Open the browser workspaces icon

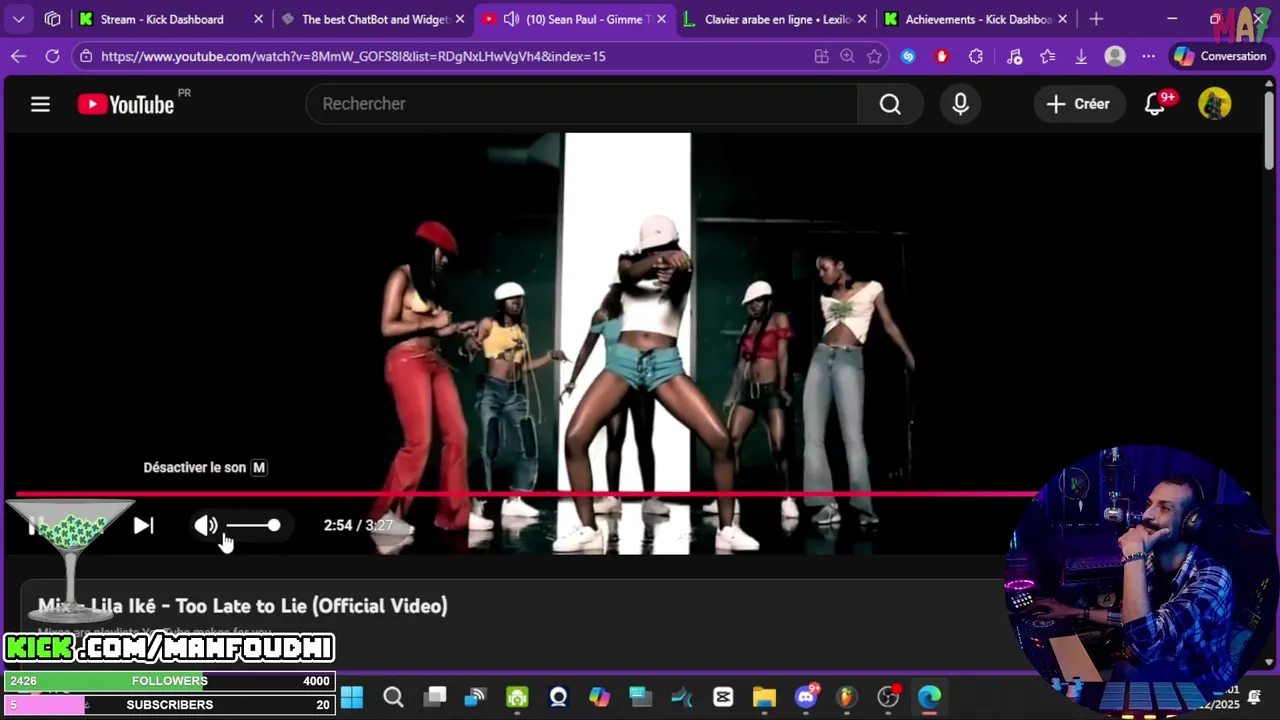pyautogui.click(x=53, y=19)
